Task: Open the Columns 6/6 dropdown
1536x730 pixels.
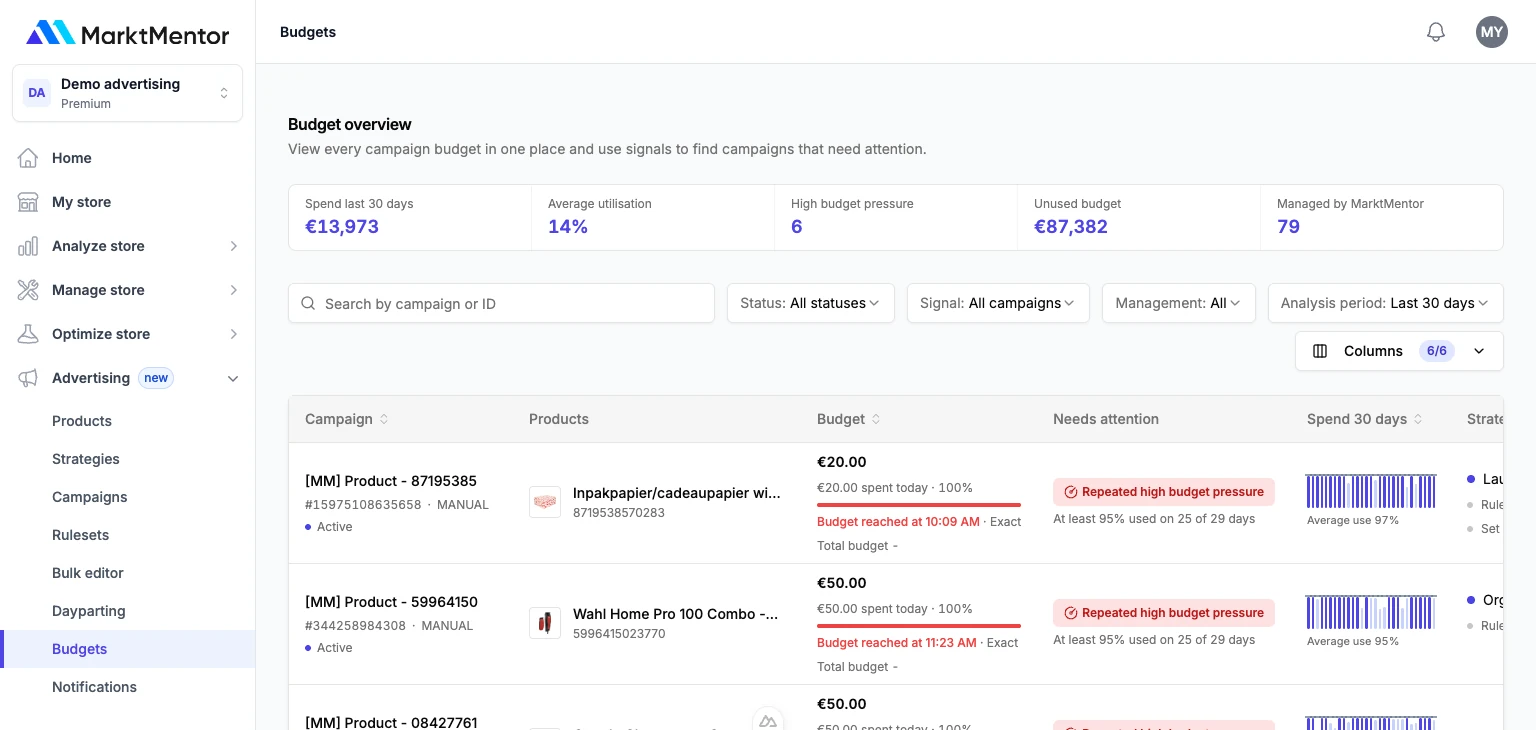Action: pyautogui.click(x=1399, y=351)
